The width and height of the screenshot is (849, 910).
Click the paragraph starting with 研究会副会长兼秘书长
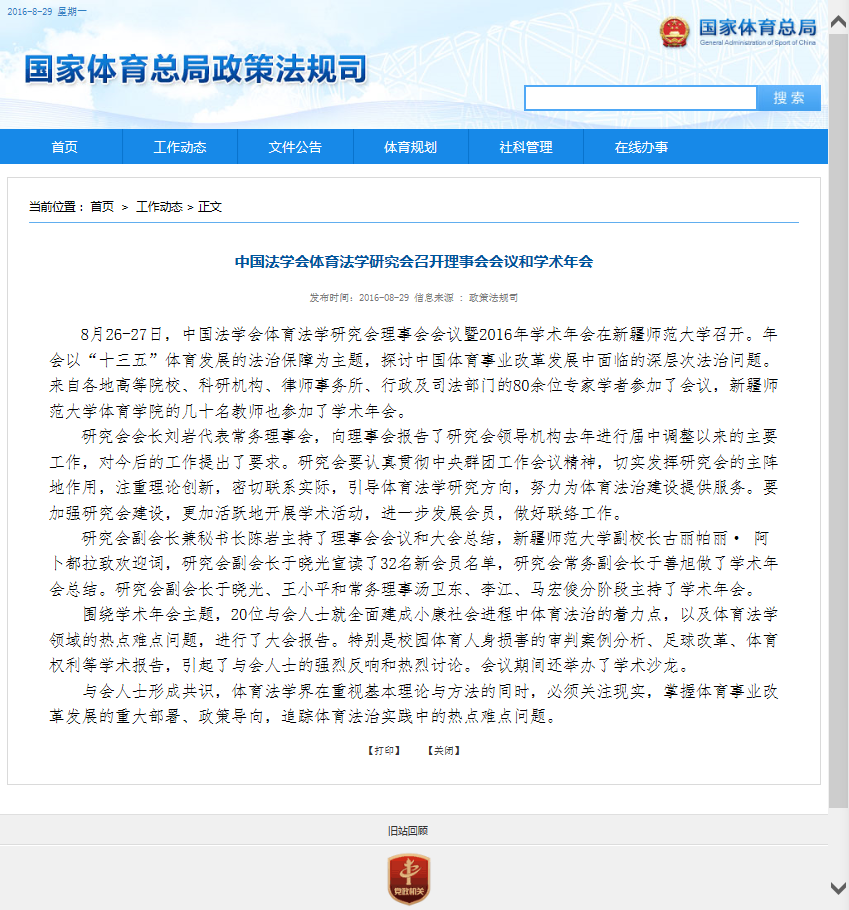(x=414, y=564)
